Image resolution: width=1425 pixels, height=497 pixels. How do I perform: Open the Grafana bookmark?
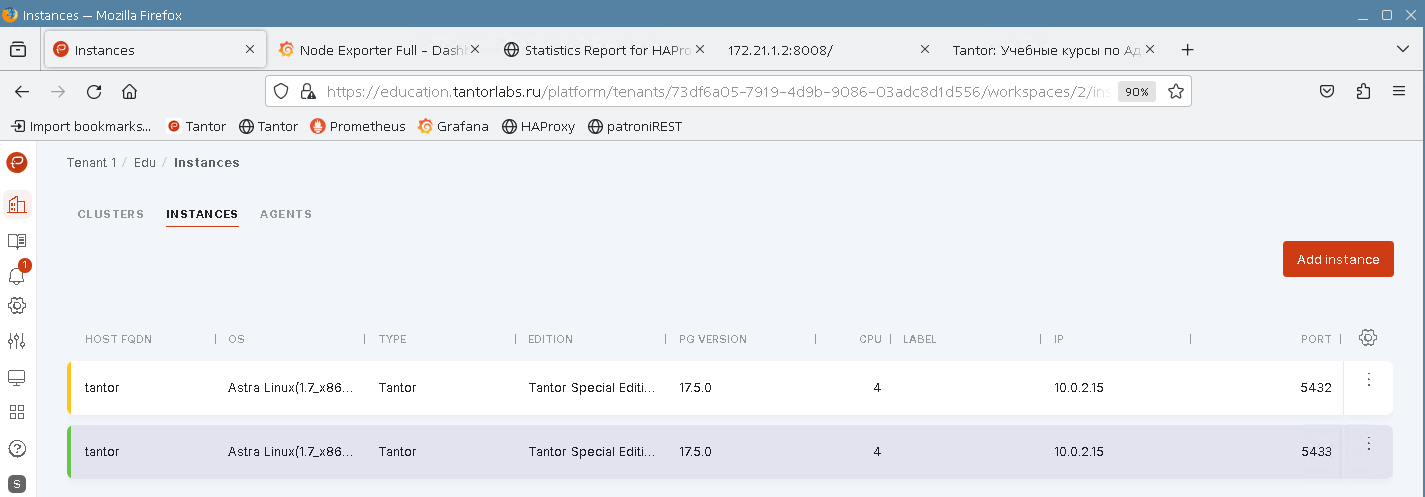453,126
